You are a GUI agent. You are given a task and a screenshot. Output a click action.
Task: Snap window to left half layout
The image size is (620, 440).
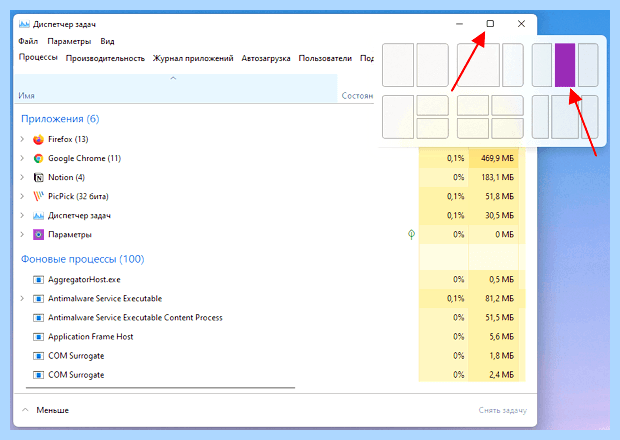pyautogui.click(x=398, y=65)
